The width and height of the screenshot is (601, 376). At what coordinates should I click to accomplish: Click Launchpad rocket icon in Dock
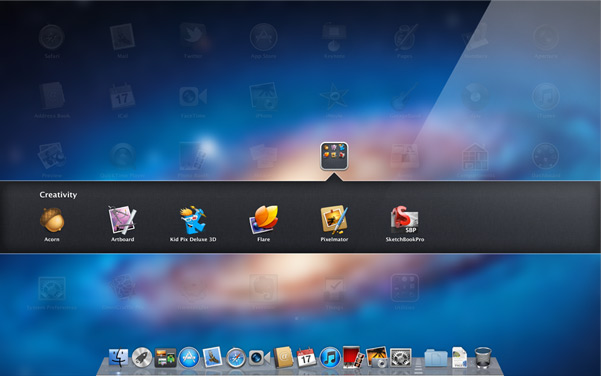tap(142, 357)
